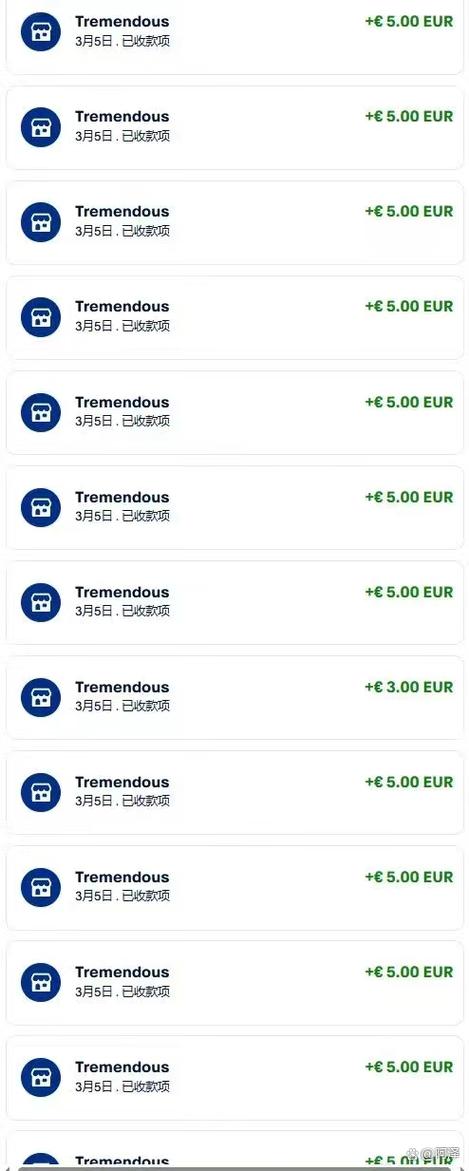Open the merchant icon of the last fully visible transaction

[40, 1078]
